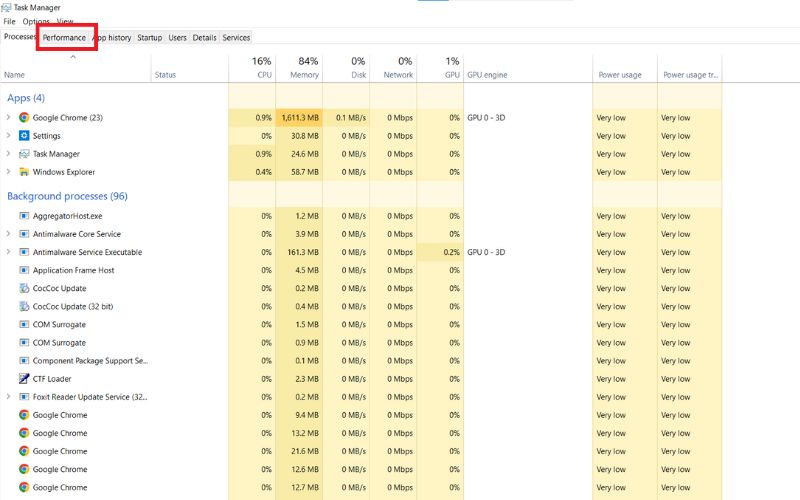
Task: Switch to the Services tab
Action: tap(236, 37)
